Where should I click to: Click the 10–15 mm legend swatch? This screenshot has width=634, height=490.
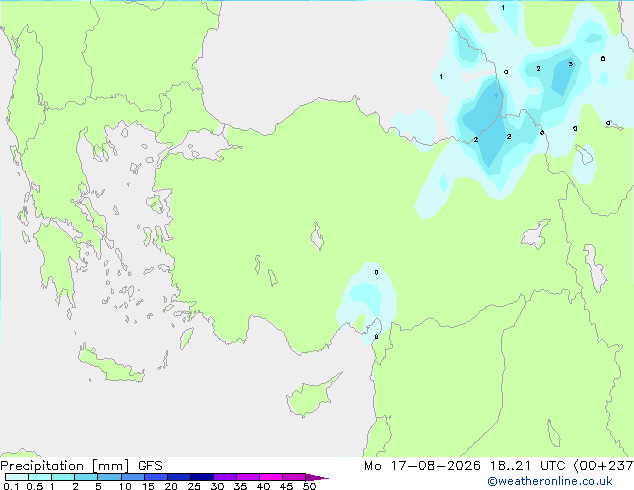pos(132,477)
